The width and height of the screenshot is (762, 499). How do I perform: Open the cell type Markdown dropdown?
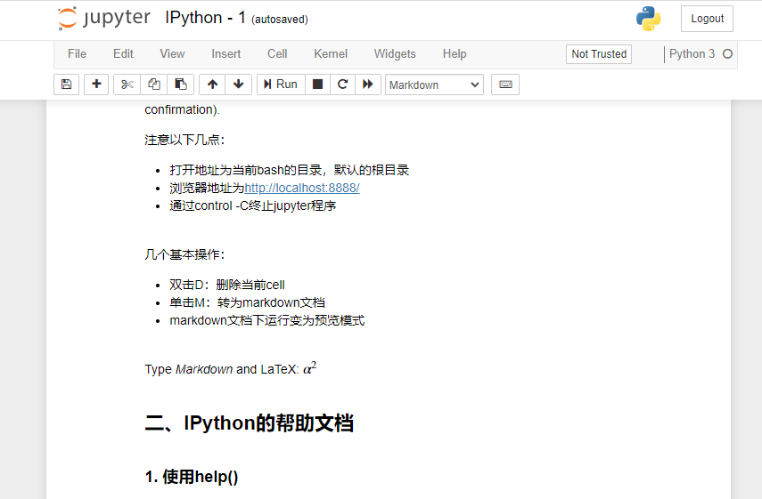pos(434,85)
